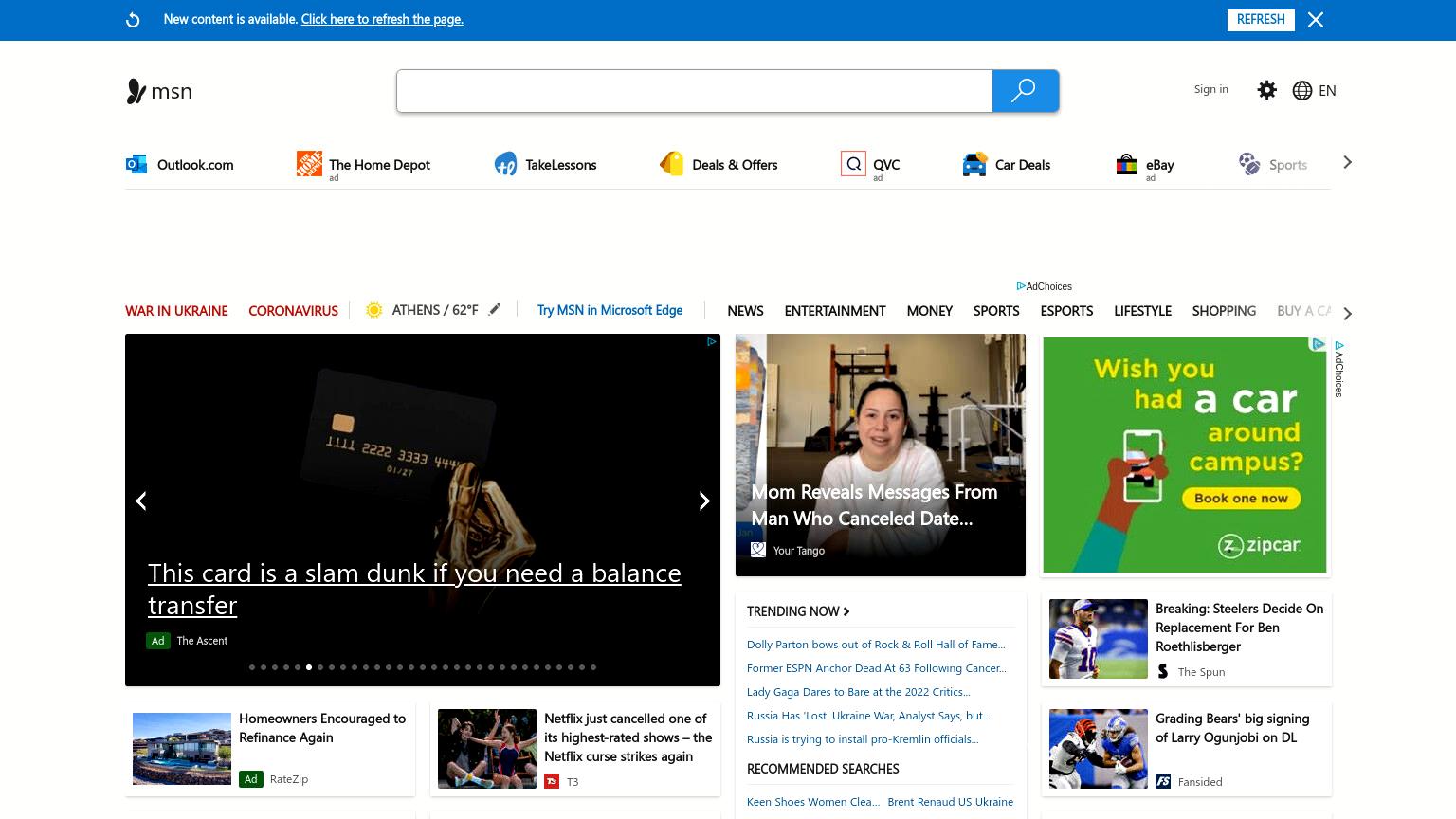The image size is (1456, 819).
Task: Open Russia Has 'Lost' Ukraine War story
Action: [868, 716]
